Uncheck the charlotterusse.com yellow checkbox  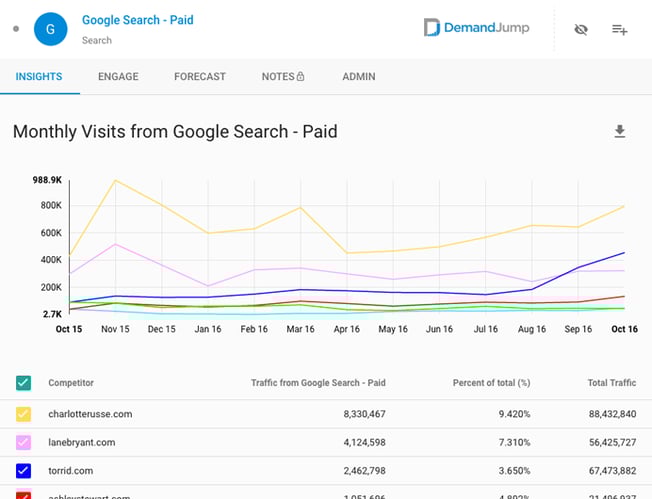tap(23, 414)
